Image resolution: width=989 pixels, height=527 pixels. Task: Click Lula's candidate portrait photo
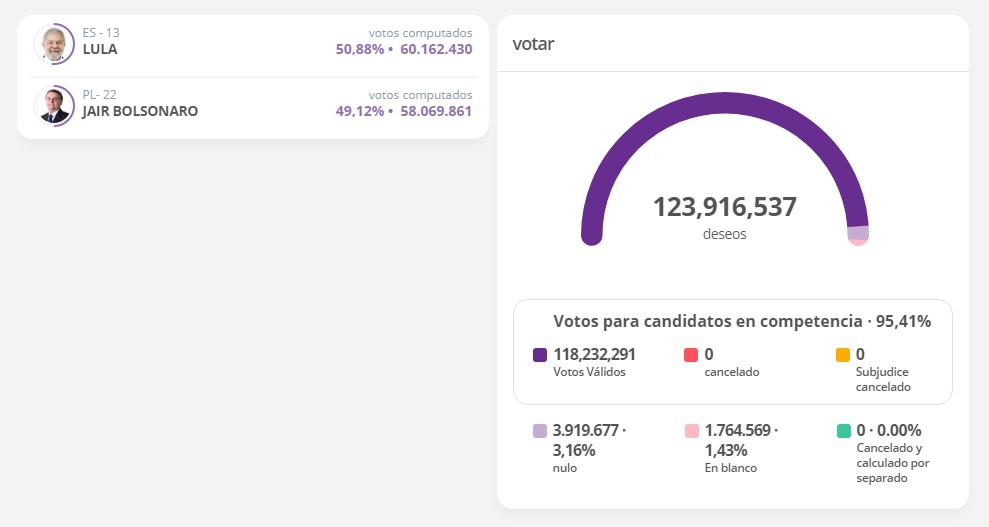(x=53, y=43)
